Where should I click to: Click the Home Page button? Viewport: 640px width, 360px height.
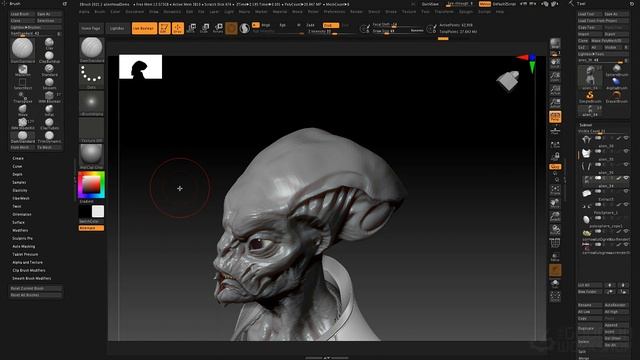pyautogui.click(x=91, y=28)
